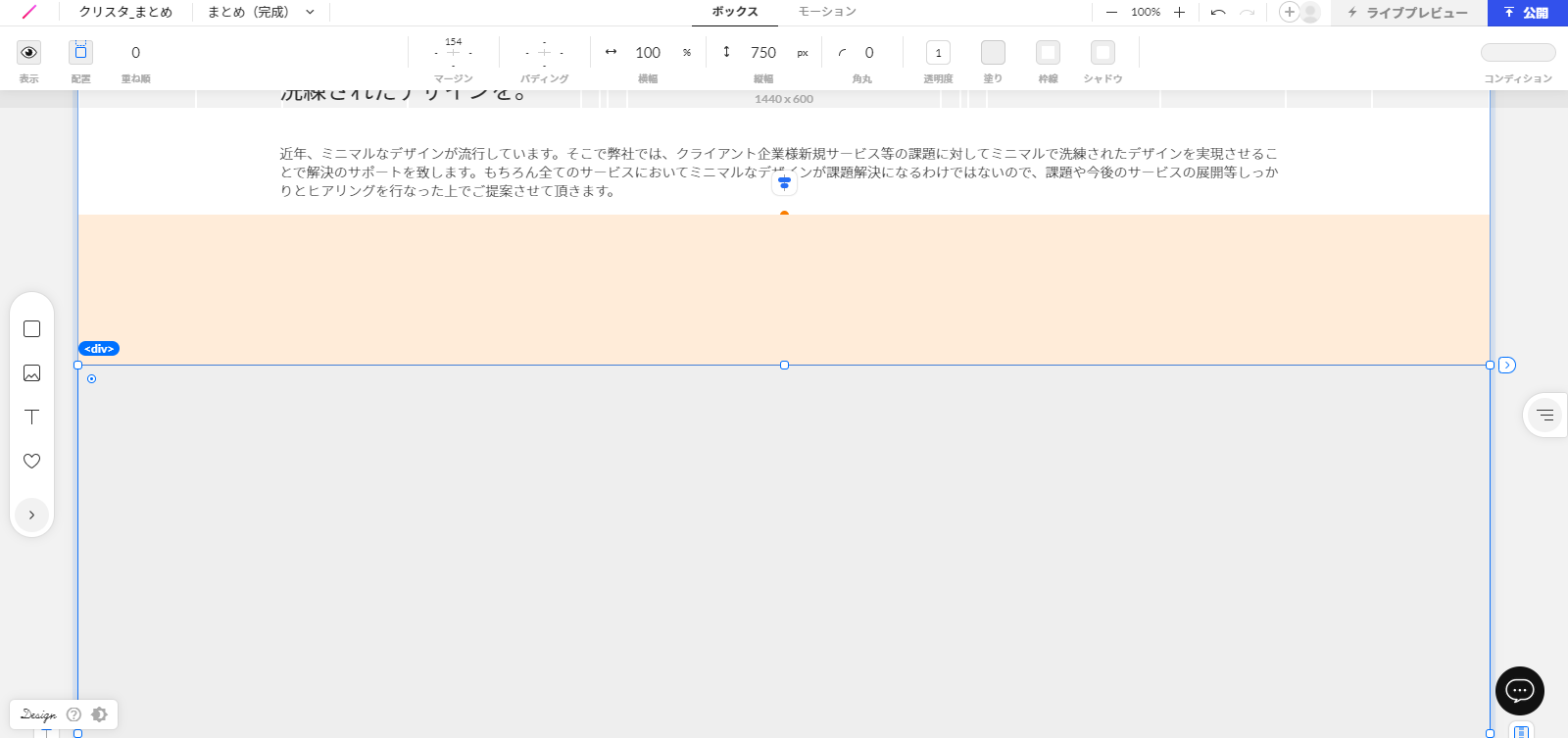This screenshot has width=1568, height=738.
Task: Click the small device icon at bottom-right corner
Action: [1521, 731]
